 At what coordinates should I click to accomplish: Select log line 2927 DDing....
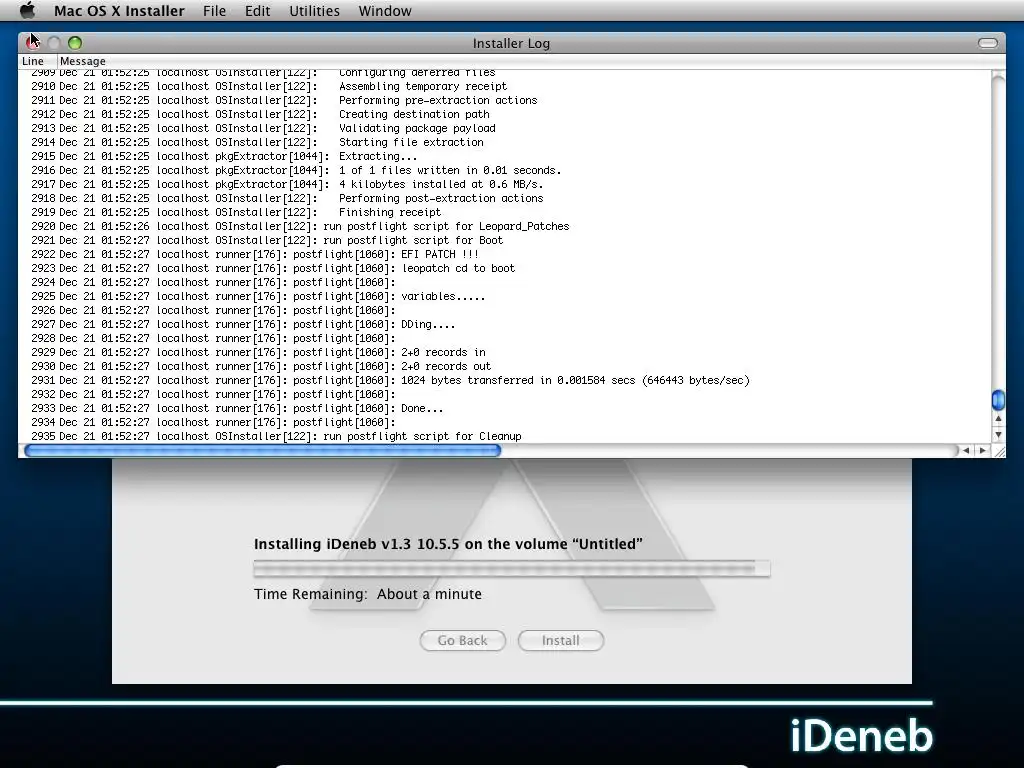[505, 325]
